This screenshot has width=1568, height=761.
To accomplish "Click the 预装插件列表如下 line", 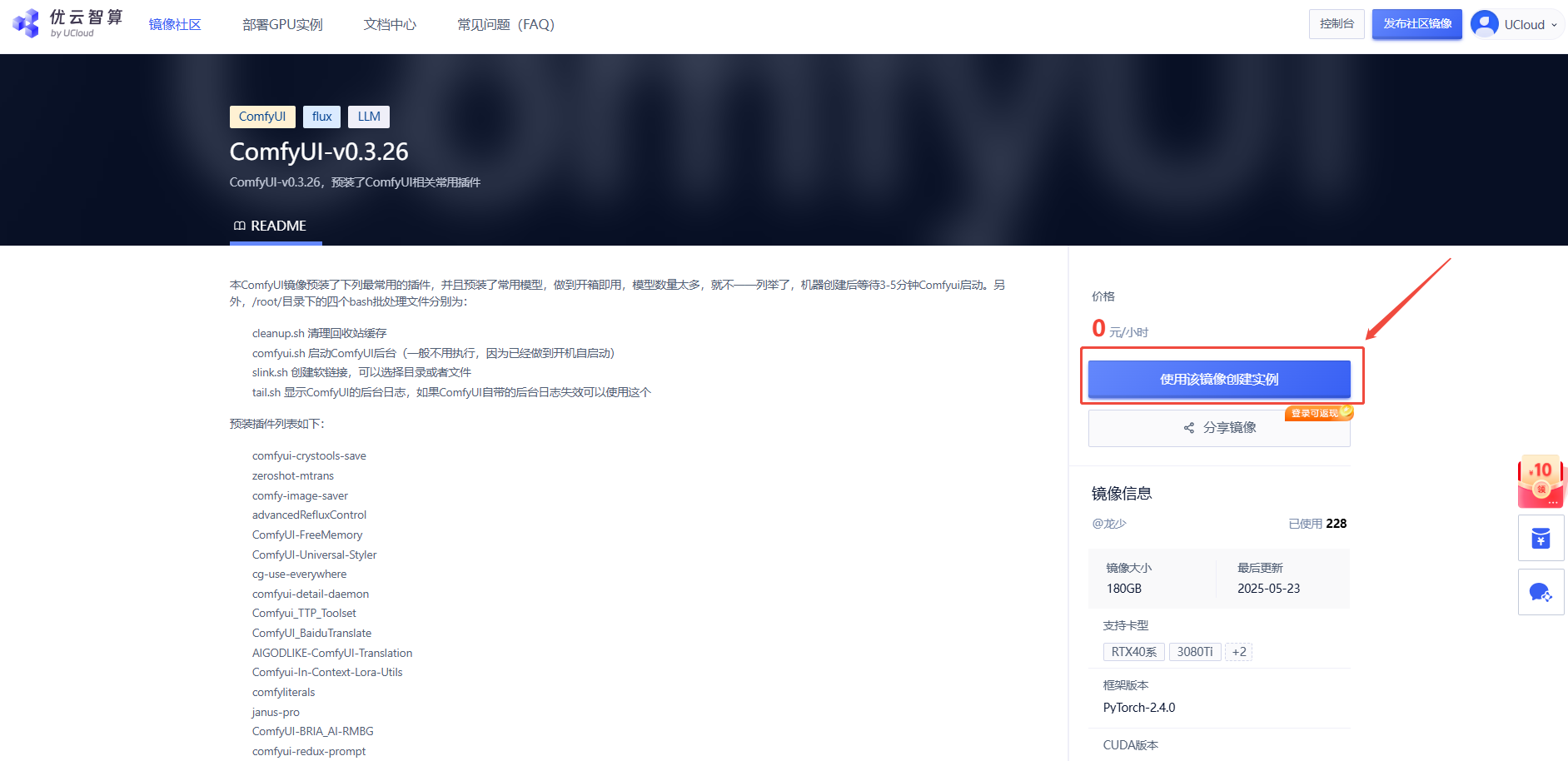I will coord(276,425).
